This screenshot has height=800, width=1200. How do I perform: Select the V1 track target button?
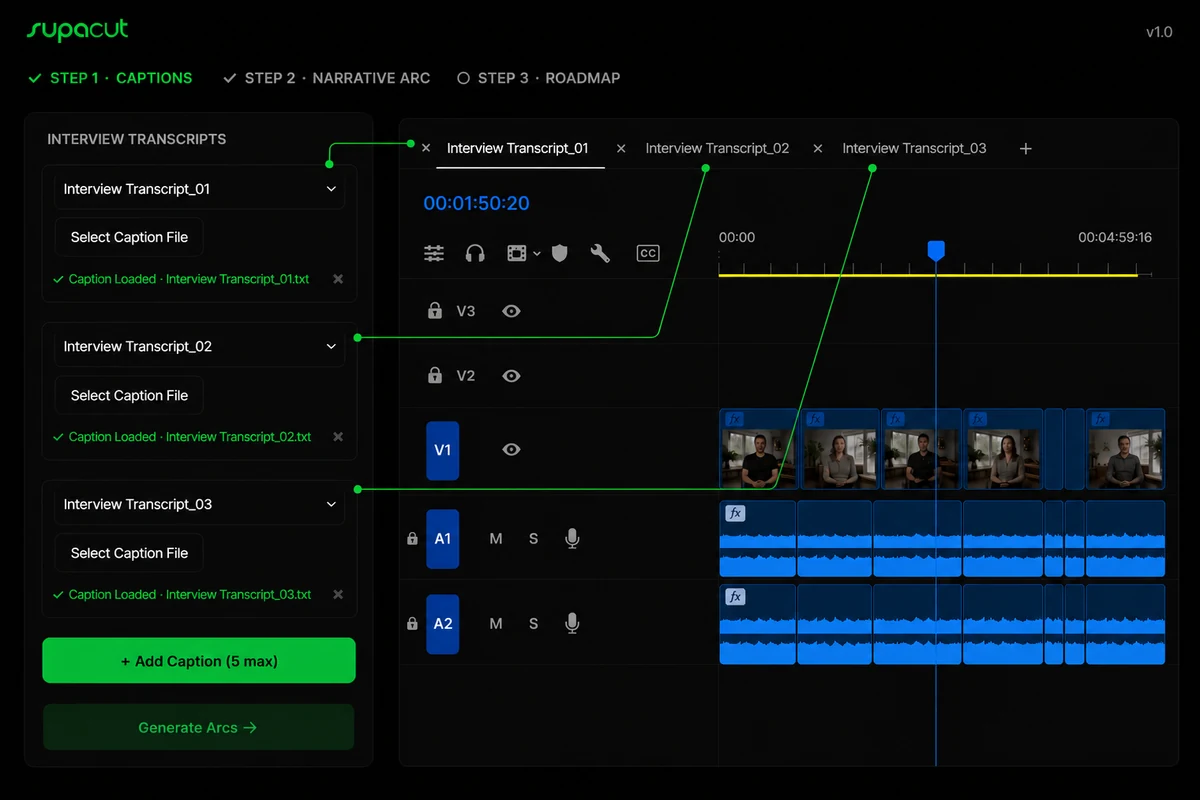(442, 450)
